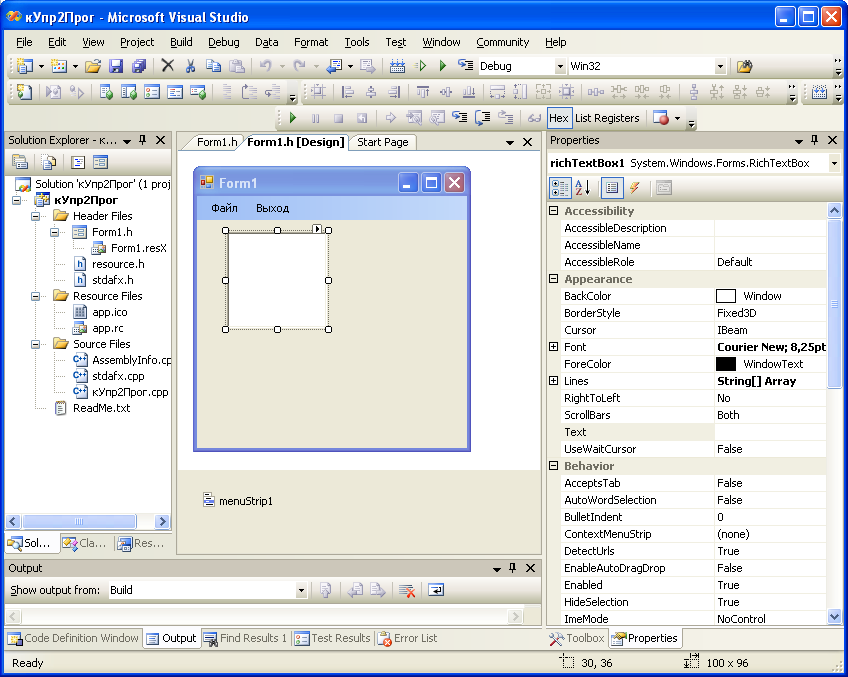The image size is (848, 677).
Task: Click the Выход menu on Form1
Action: pyautogui.click(x=273, y=208)
